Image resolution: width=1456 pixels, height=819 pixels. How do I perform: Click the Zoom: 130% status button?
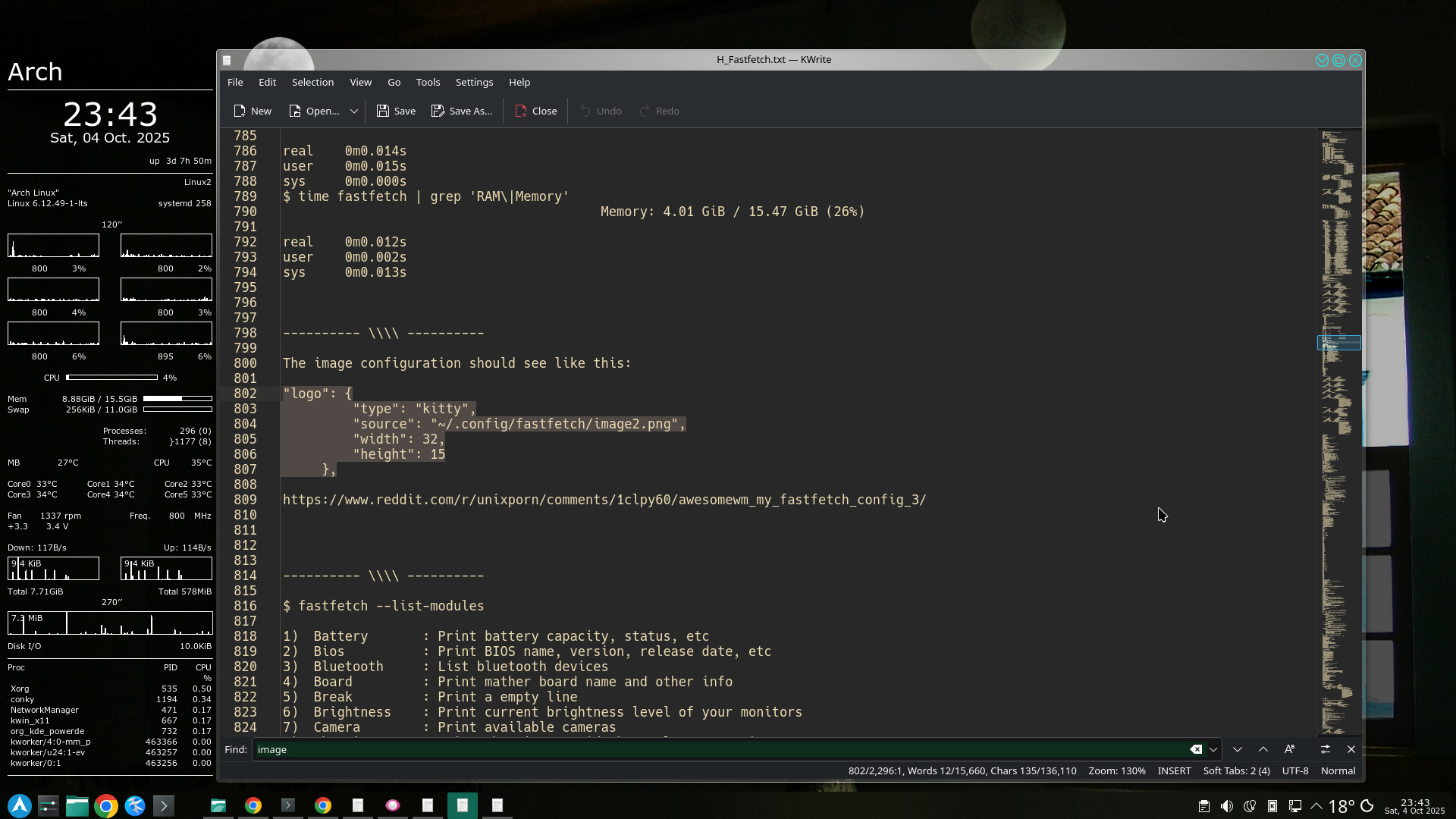pos(1116,770)
